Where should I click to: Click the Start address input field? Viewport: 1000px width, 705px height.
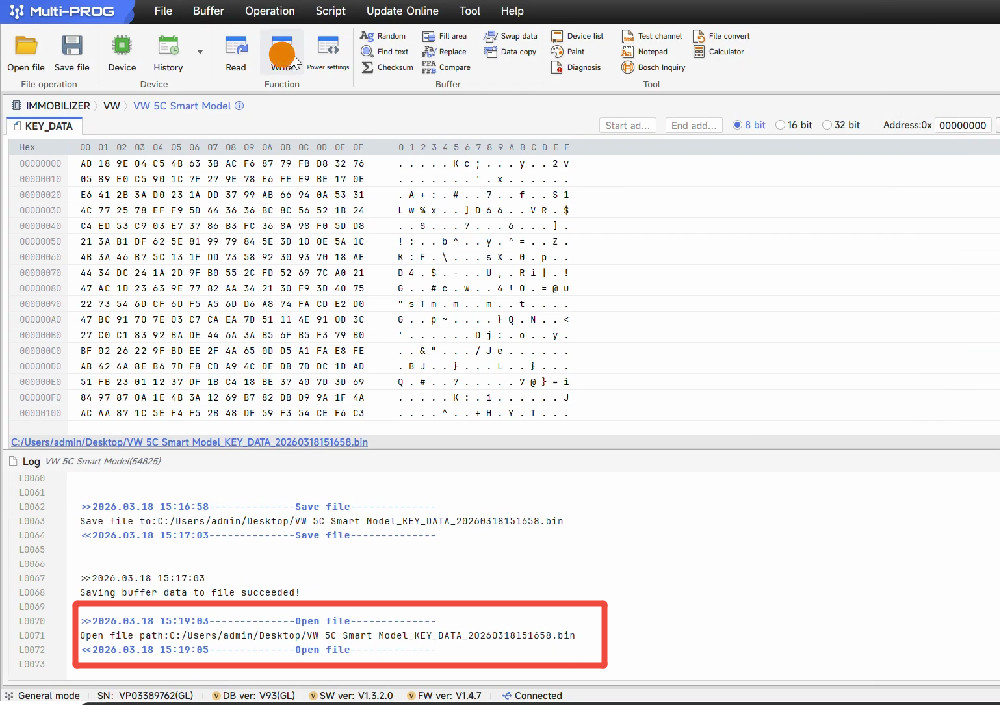629,125
